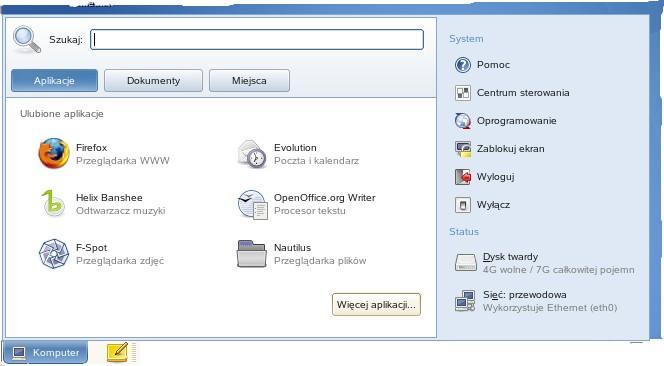Switch to the Miejsca tab
664x366 pixels.
click(249, 80)
